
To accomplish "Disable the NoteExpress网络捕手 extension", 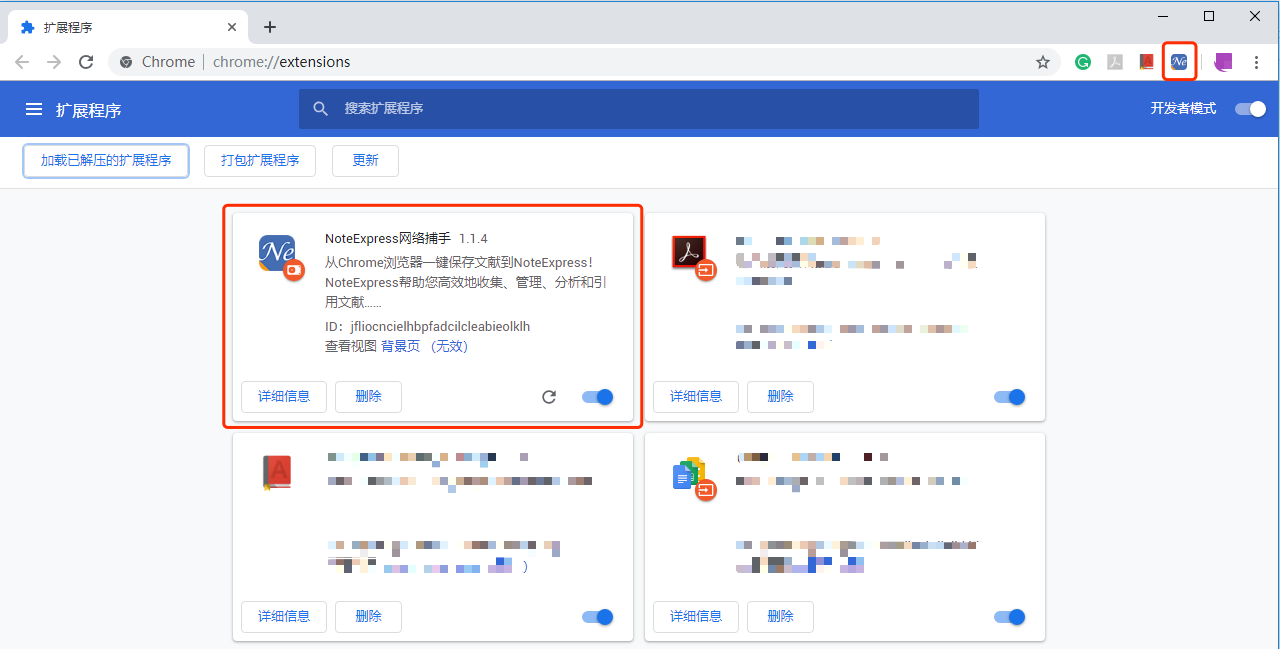I will coord(598,397).
